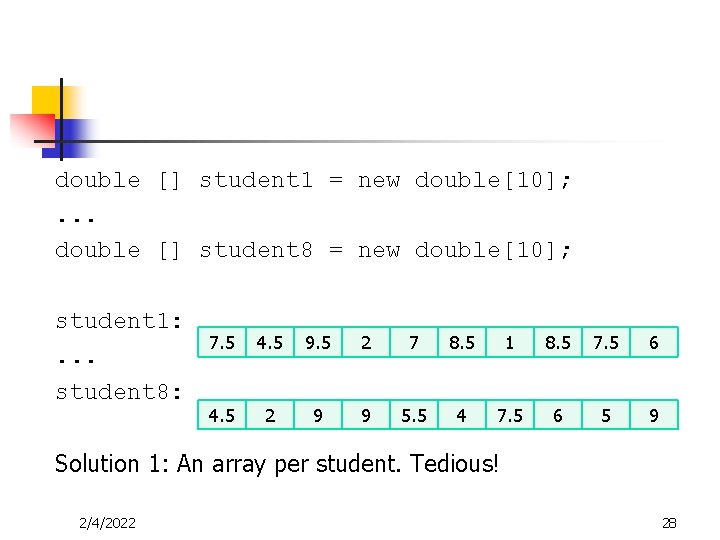Click the 9.5 cell in the student1 array
The width and height of the screenshot is (720, 540).
pyautogui.click(x=317, y=343)
